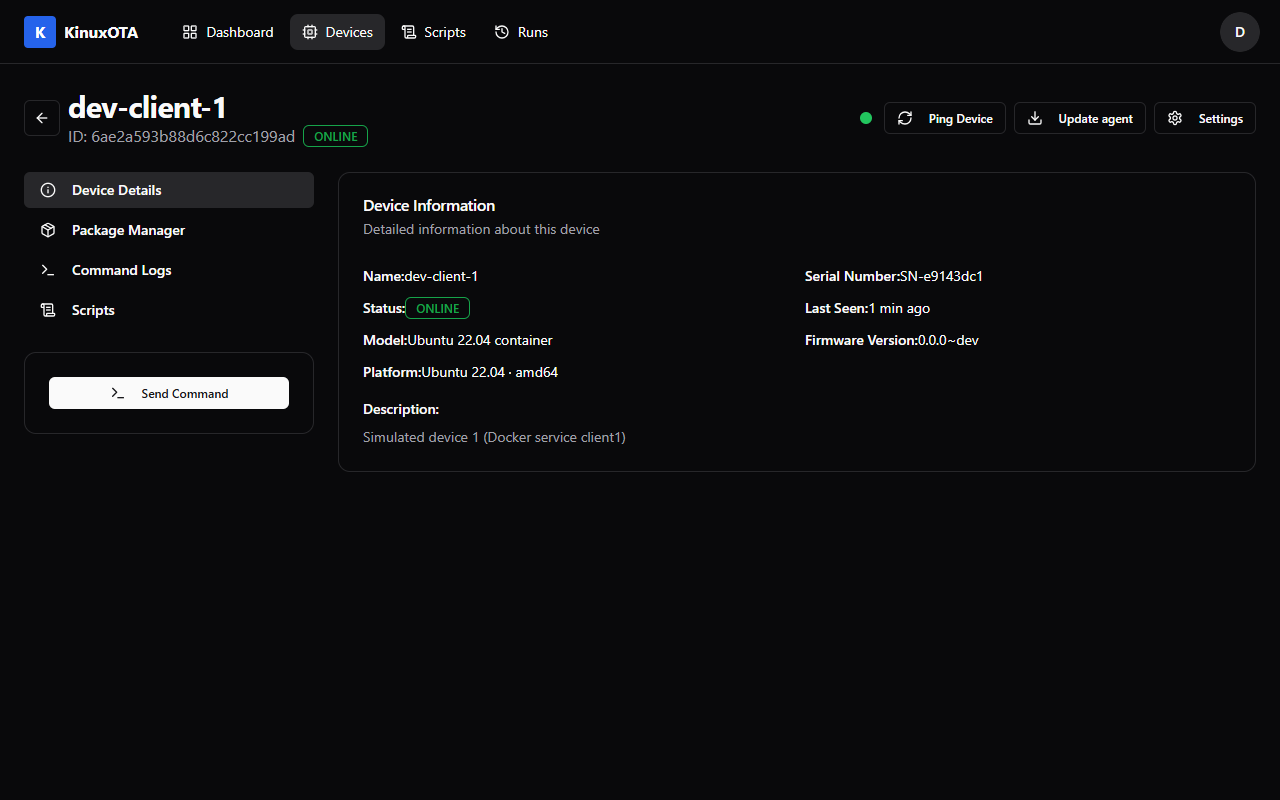1280x800 pixels.
Task: Open the Runs page
Action: pos(521,32)
